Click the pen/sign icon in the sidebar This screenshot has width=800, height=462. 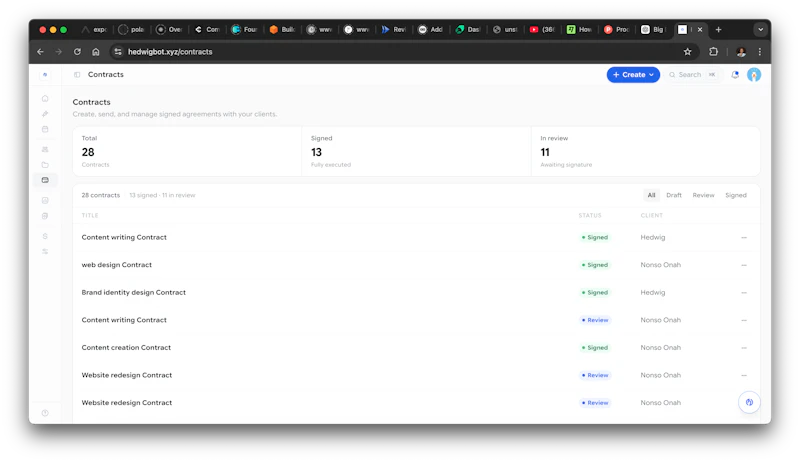(x=45, y=114)
